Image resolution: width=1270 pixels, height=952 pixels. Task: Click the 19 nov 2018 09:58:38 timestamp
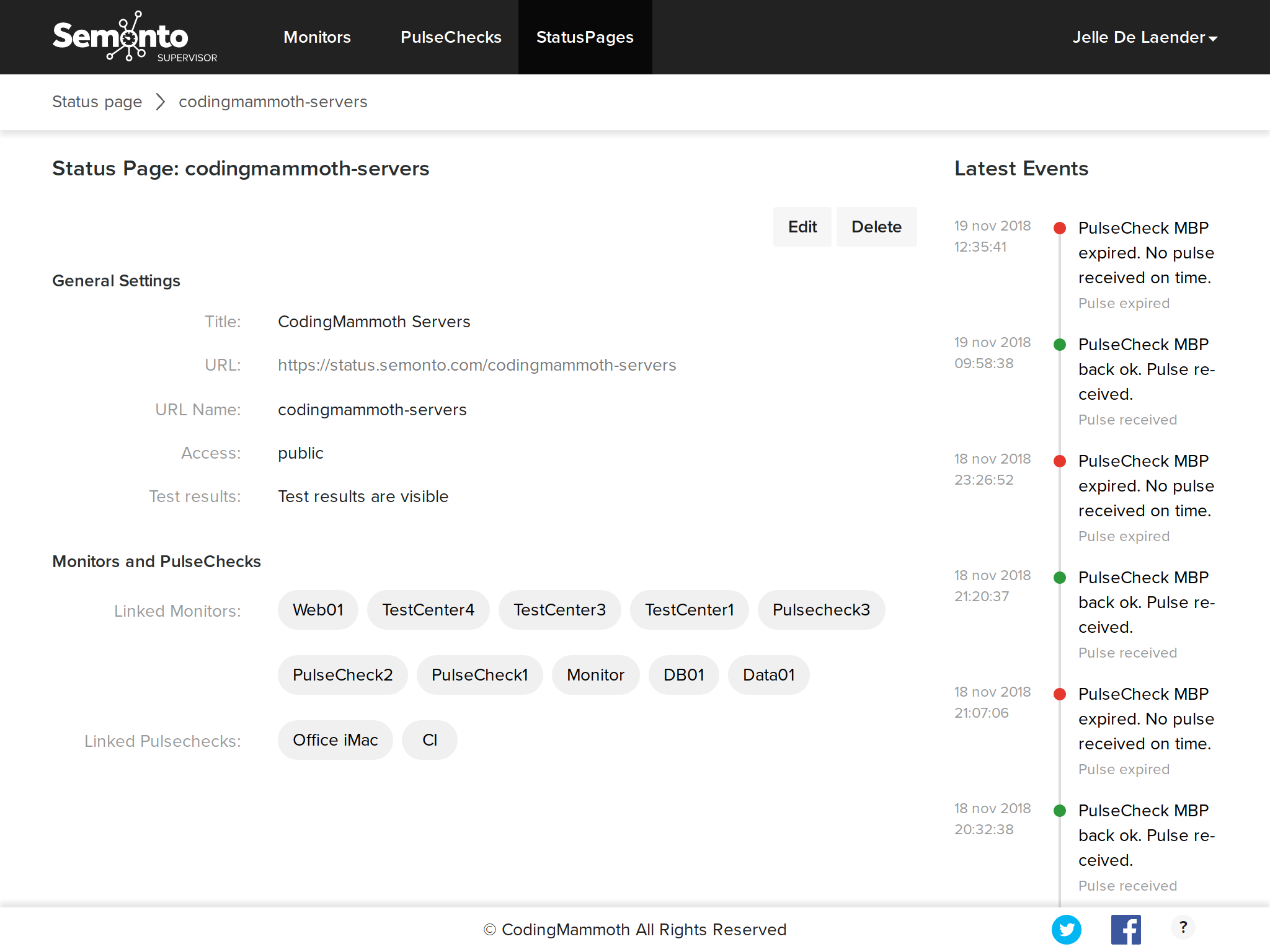point(992,353)
